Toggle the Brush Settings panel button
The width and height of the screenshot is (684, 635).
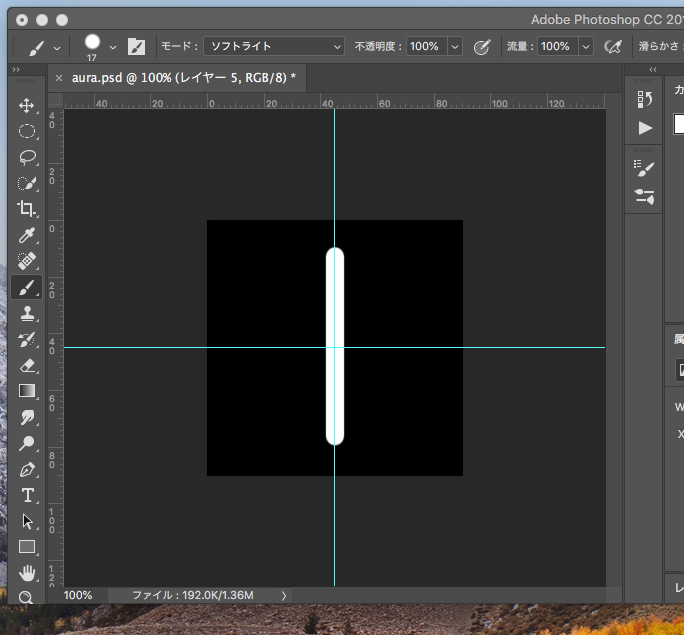click(x=136, y=46)
